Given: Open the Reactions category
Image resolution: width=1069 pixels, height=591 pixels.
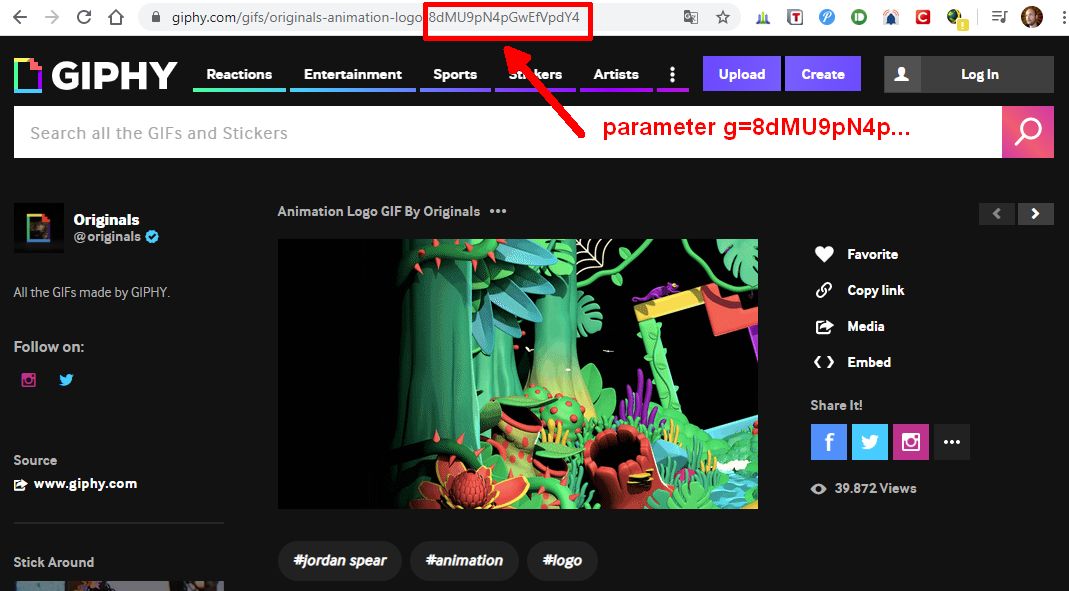Looking at the screenshot, I should point(239,74).
